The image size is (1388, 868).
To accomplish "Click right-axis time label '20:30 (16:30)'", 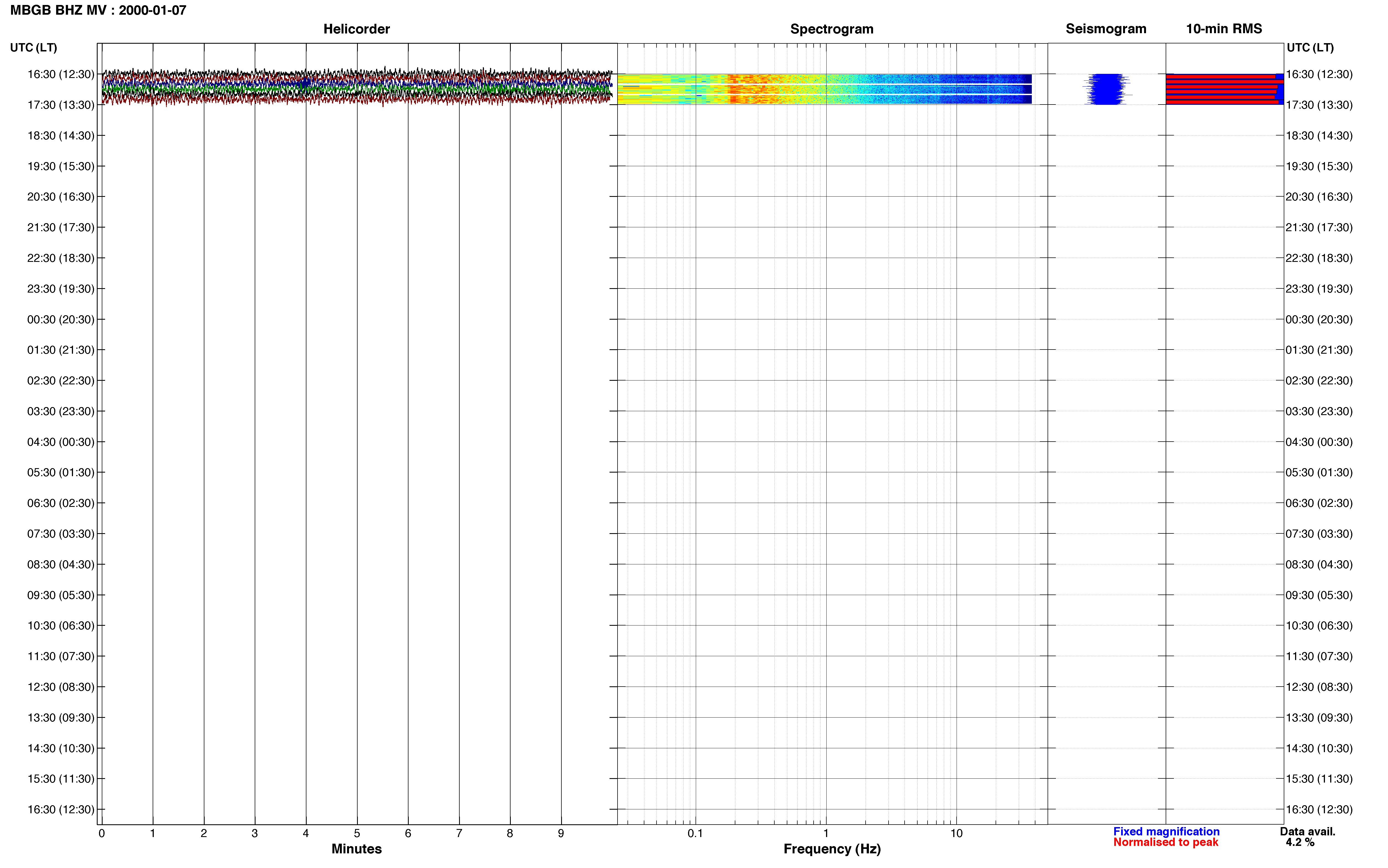I will 1319,197.
